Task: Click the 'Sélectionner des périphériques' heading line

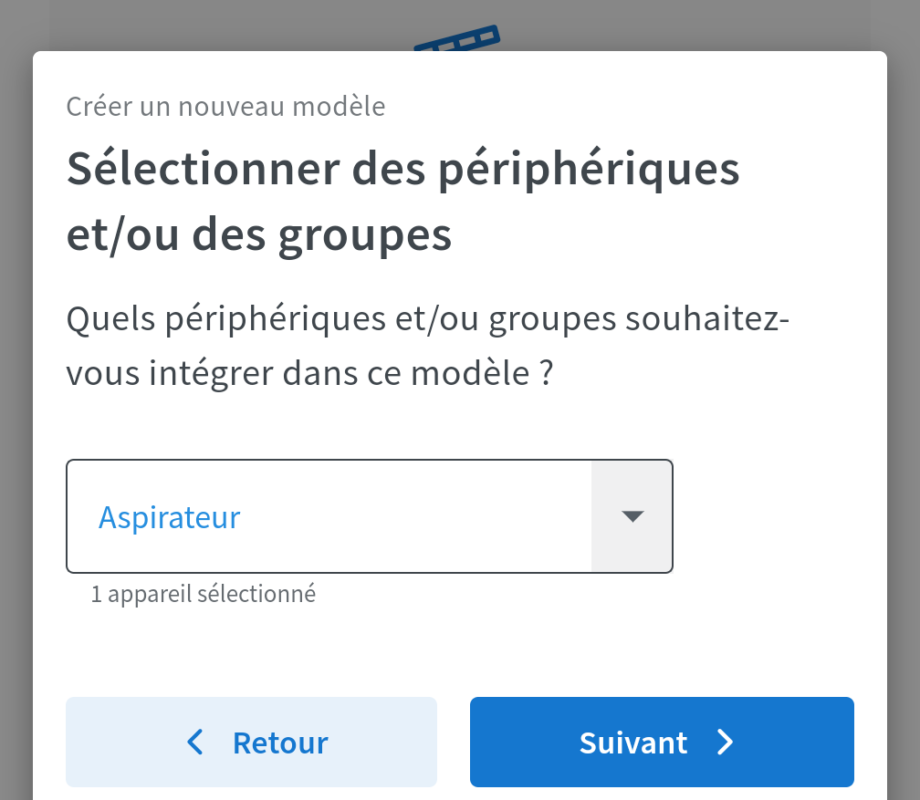Action: coord(403,169)
